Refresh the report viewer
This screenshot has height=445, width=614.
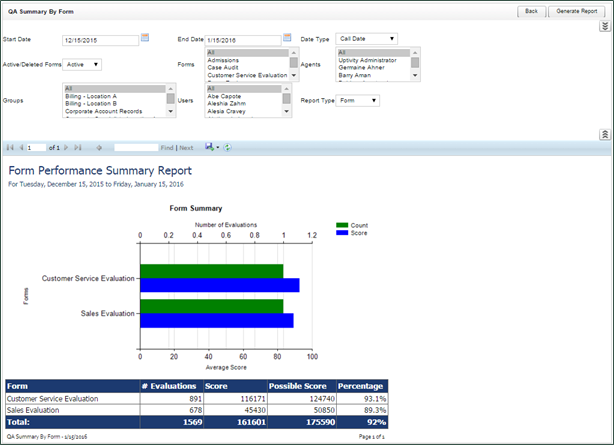227,147
